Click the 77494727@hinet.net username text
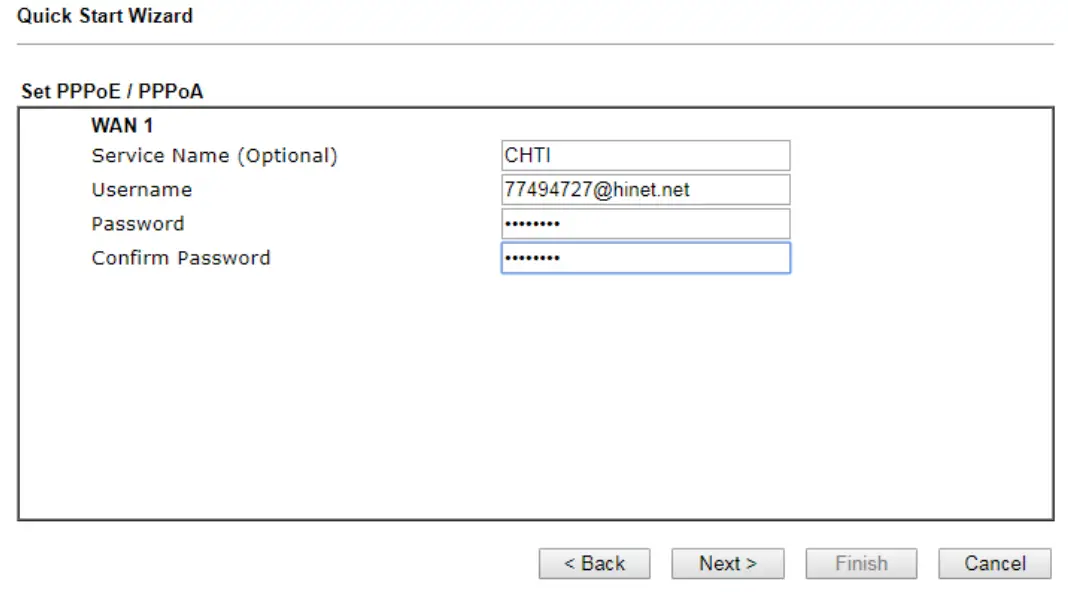 [597, 190]
